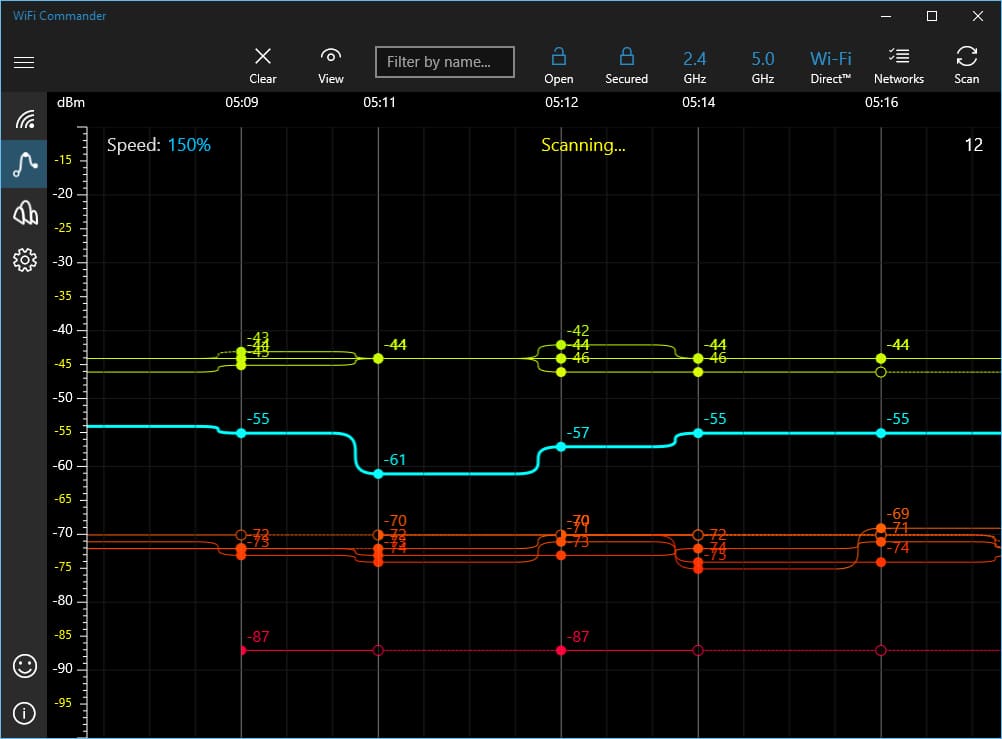1002x739 pixels.
Task: Toggle the Wi-Fi Direct filter
Action: point(831,64)
